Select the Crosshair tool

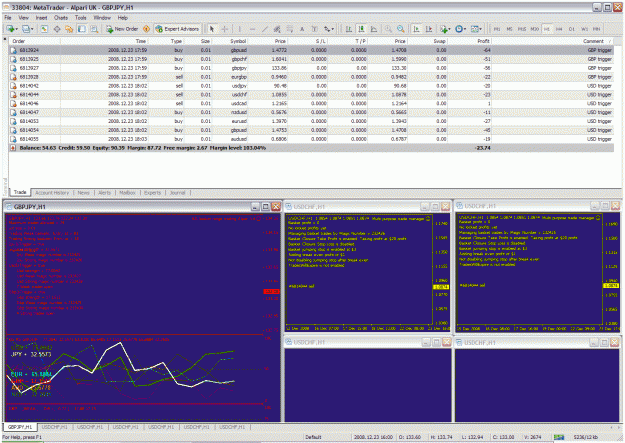224,29
